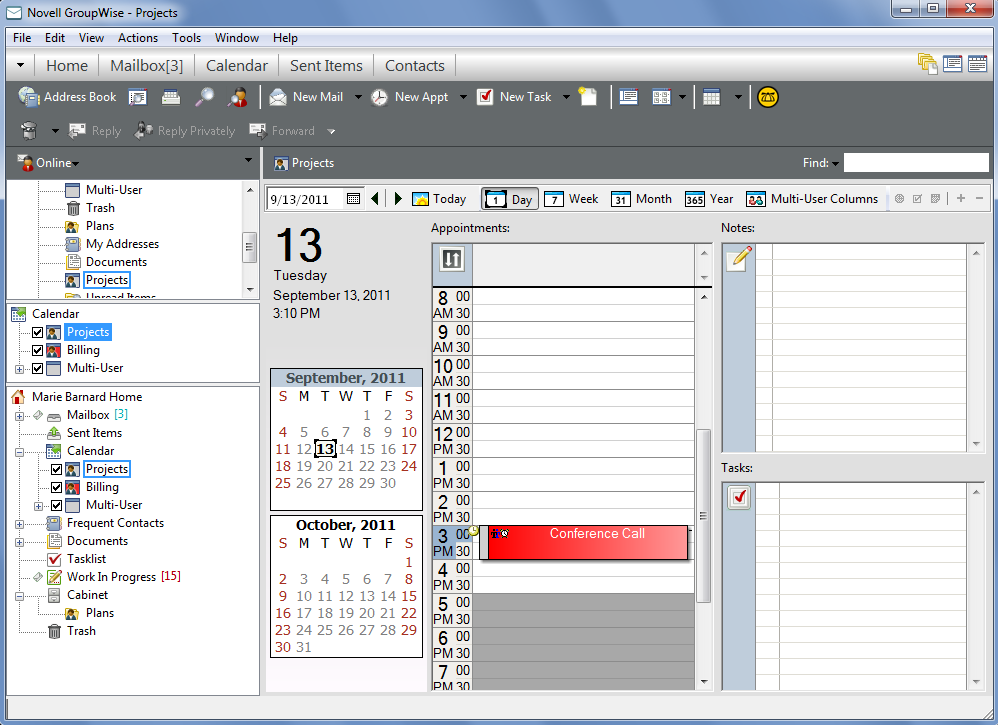Click the printer icon in toolbar
Viewport: 998px width, 725px height.
point(171,97)
